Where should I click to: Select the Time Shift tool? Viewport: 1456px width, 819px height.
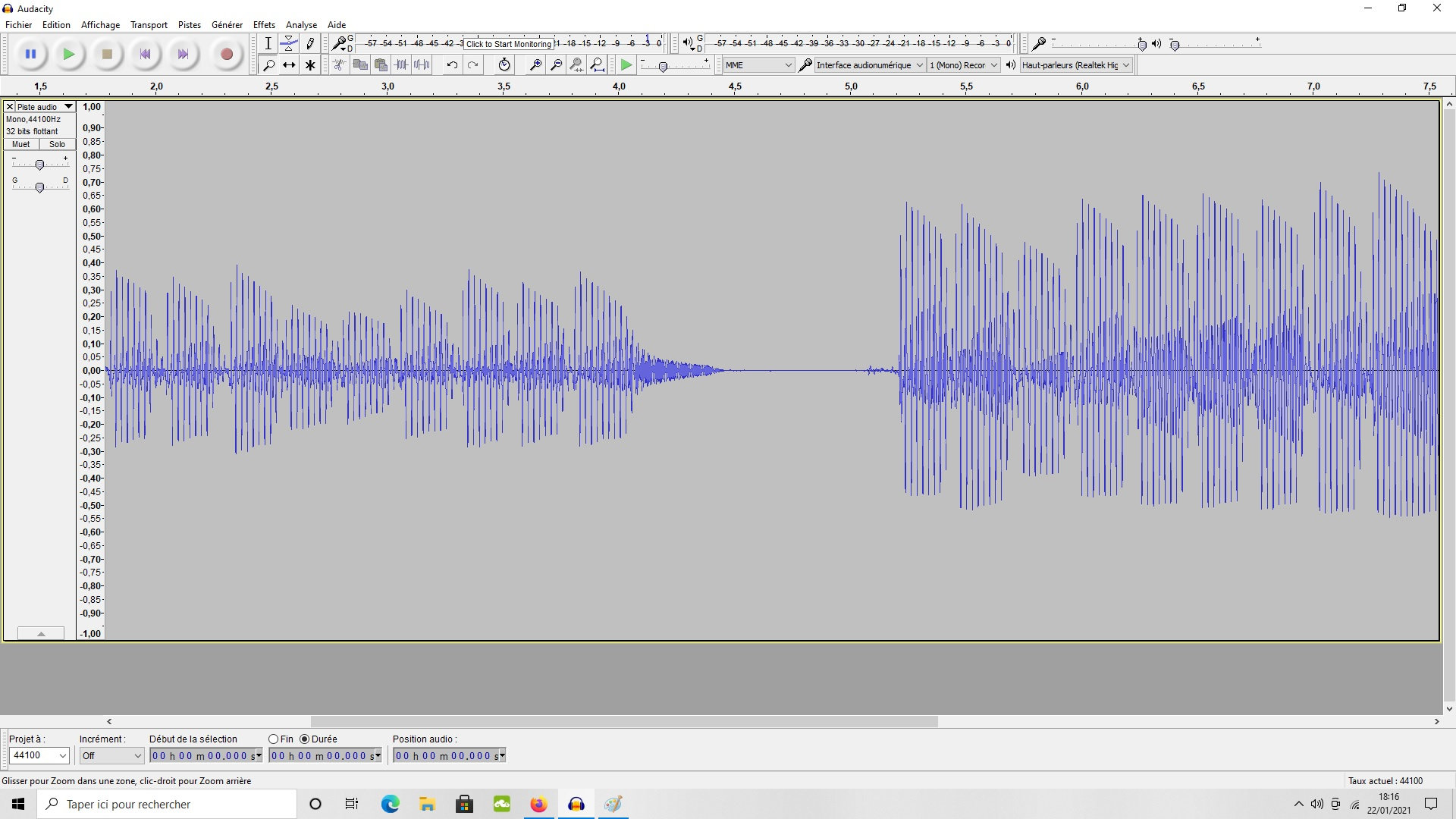pos(289,65)
